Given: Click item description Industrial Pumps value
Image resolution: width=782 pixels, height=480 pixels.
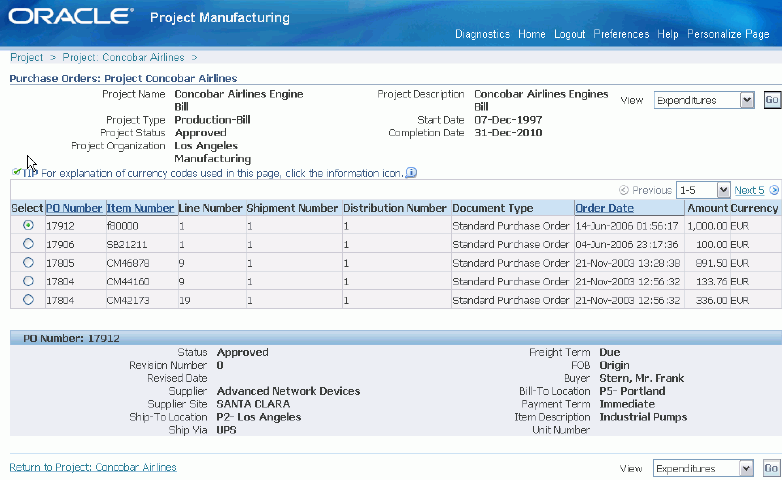Looking at the screenshot, I should click(643, 417).
